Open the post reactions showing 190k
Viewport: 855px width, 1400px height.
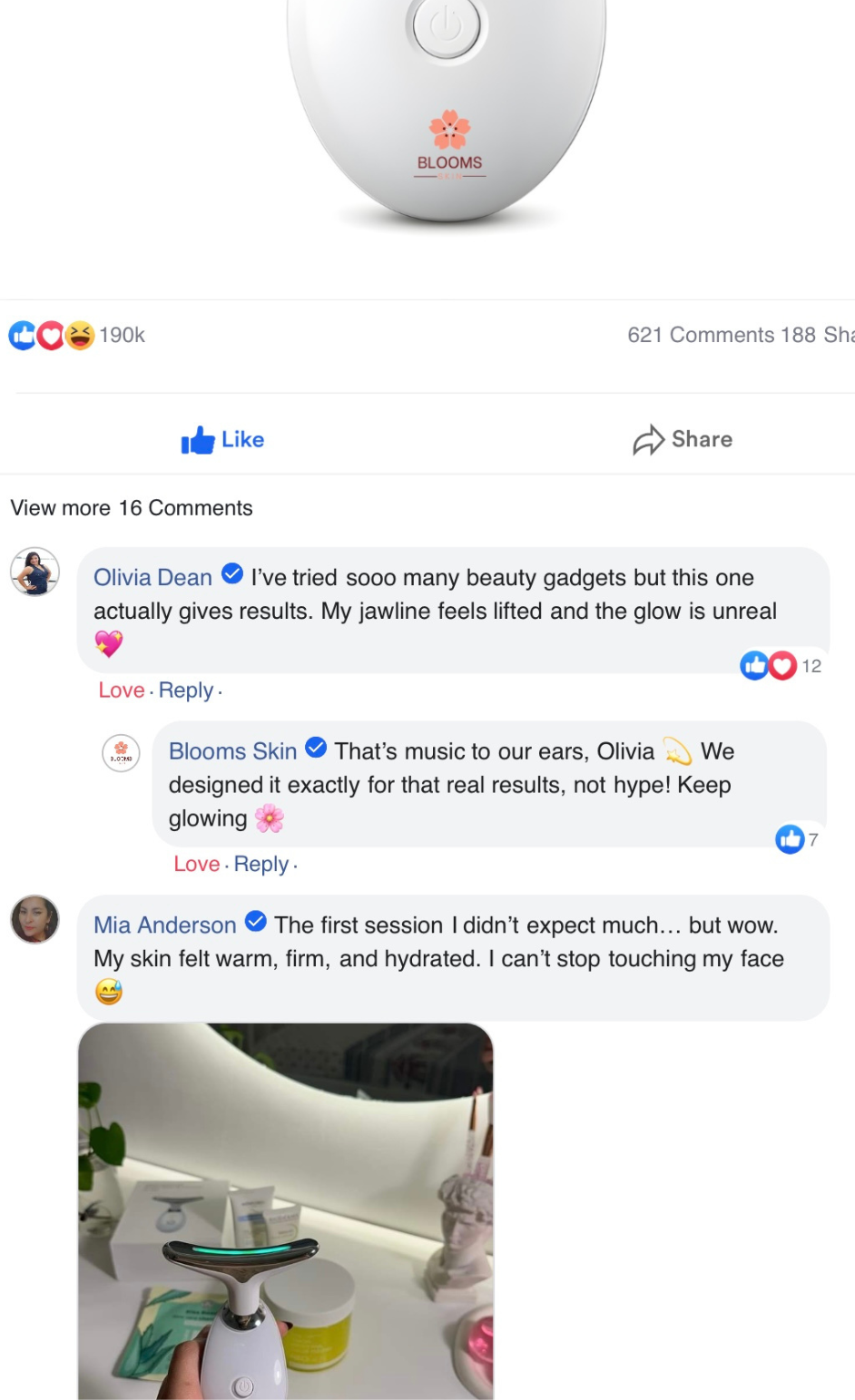pos(77,336)
